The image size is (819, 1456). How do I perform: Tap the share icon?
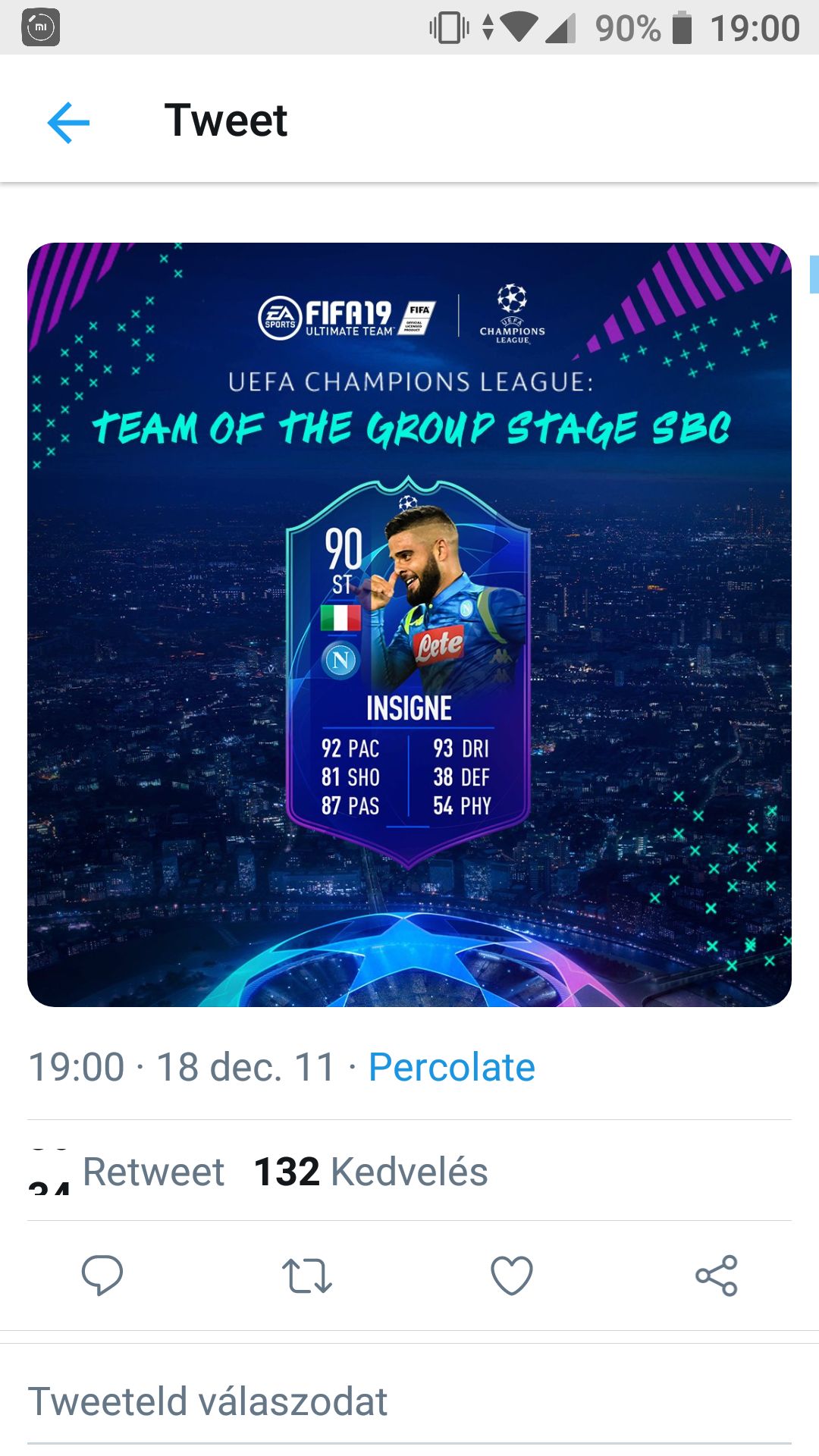click(x=717, y=1276)
